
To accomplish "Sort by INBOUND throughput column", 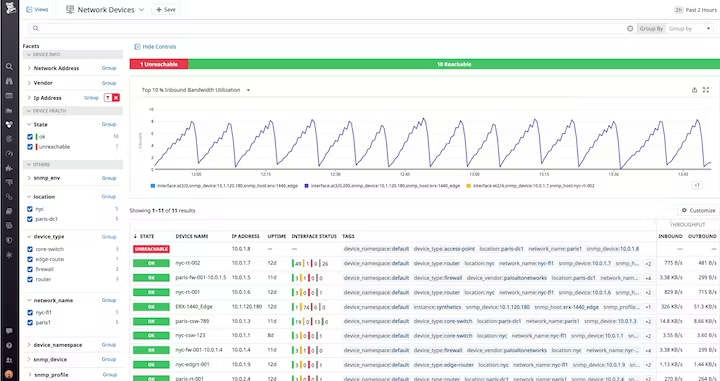I will tap(670, 236).
